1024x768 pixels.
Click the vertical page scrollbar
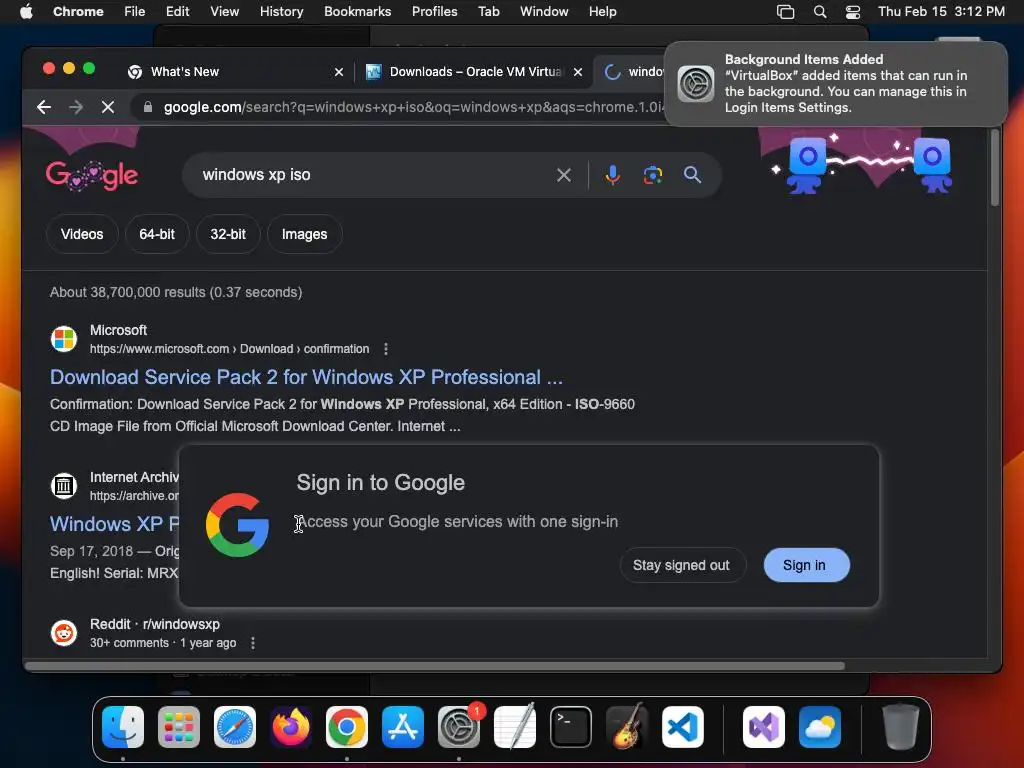point(995,168)
